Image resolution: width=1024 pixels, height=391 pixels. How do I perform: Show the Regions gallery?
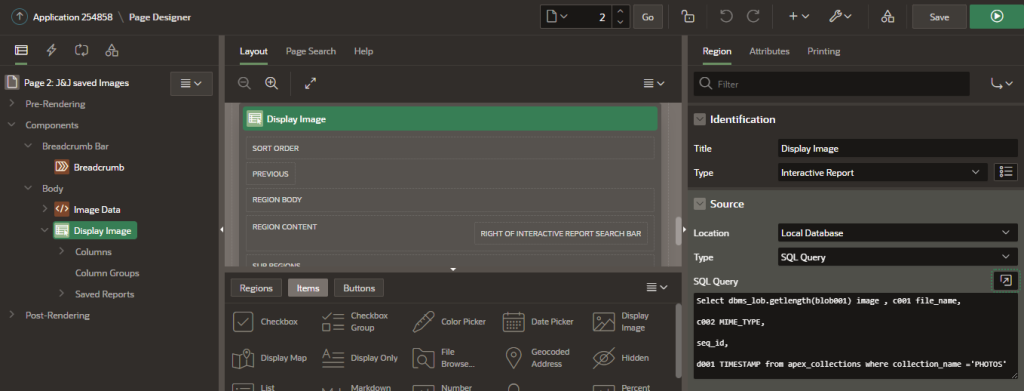point(256,288)
